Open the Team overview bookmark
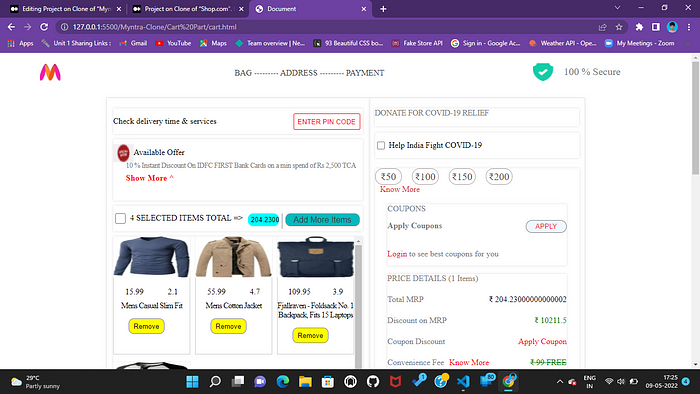Image resolution: width=700 pixels, height=394 pixels. click(x=270, y=43)
